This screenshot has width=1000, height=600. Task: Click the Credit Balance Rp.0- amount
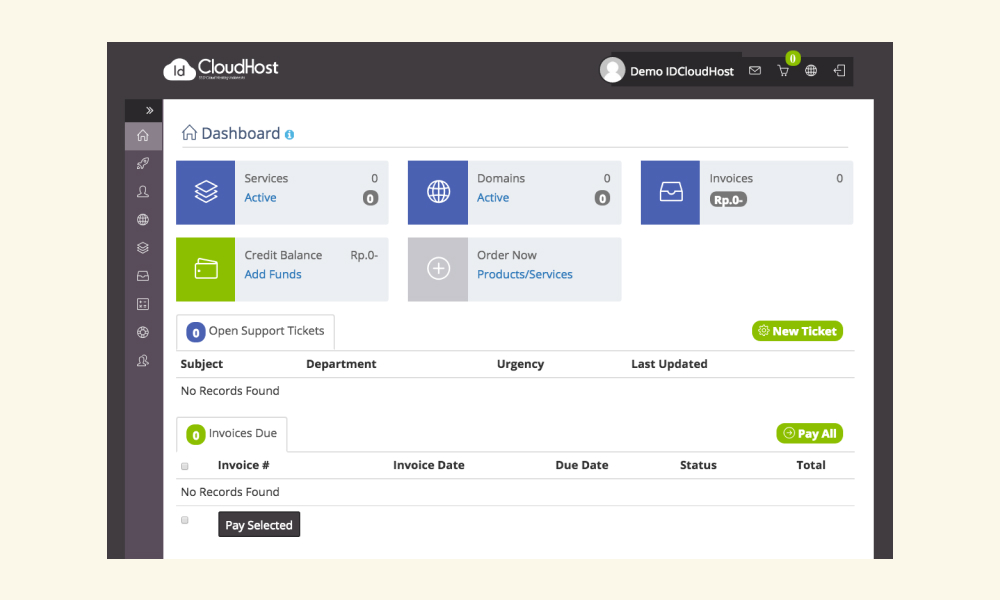(364, 255)
